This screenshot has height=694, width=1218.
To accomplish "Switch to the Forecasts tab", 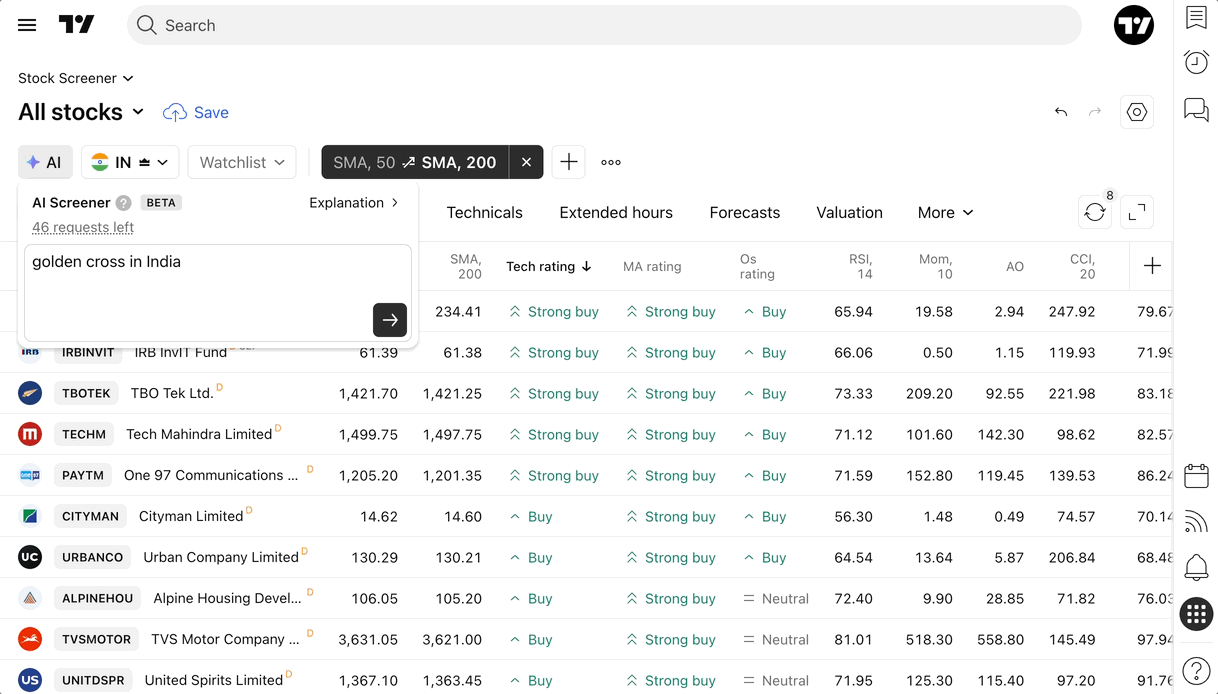I will point(745,212).
